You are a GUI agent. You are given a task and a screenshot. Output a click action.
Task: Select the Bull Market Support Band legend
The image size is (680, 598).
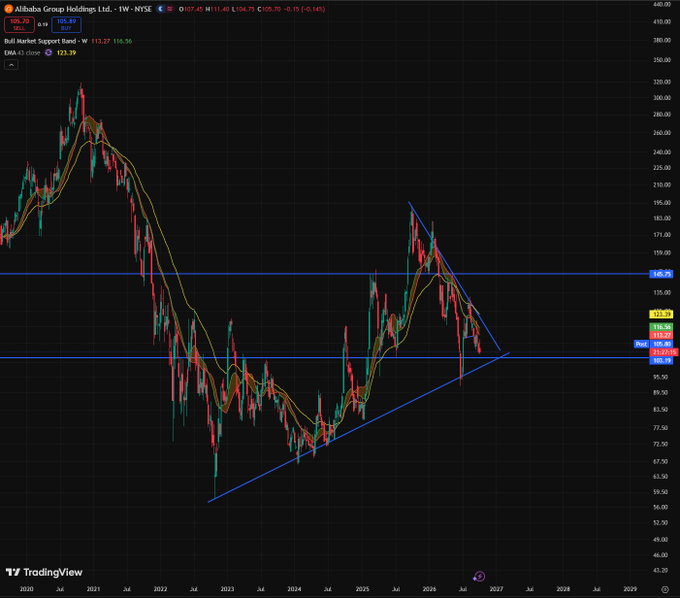46,41
